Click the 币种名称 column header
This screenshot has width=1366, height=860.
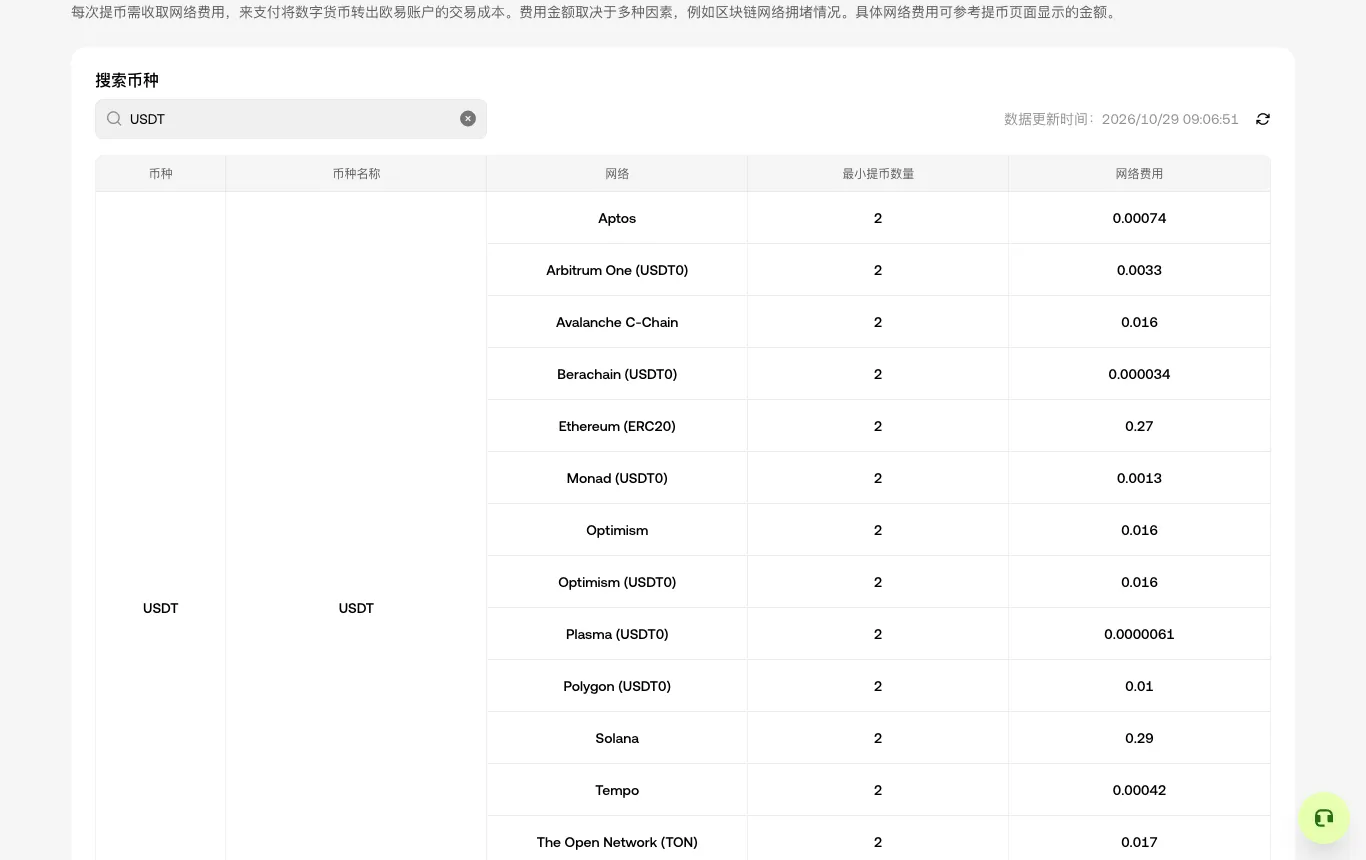(356, 173)
